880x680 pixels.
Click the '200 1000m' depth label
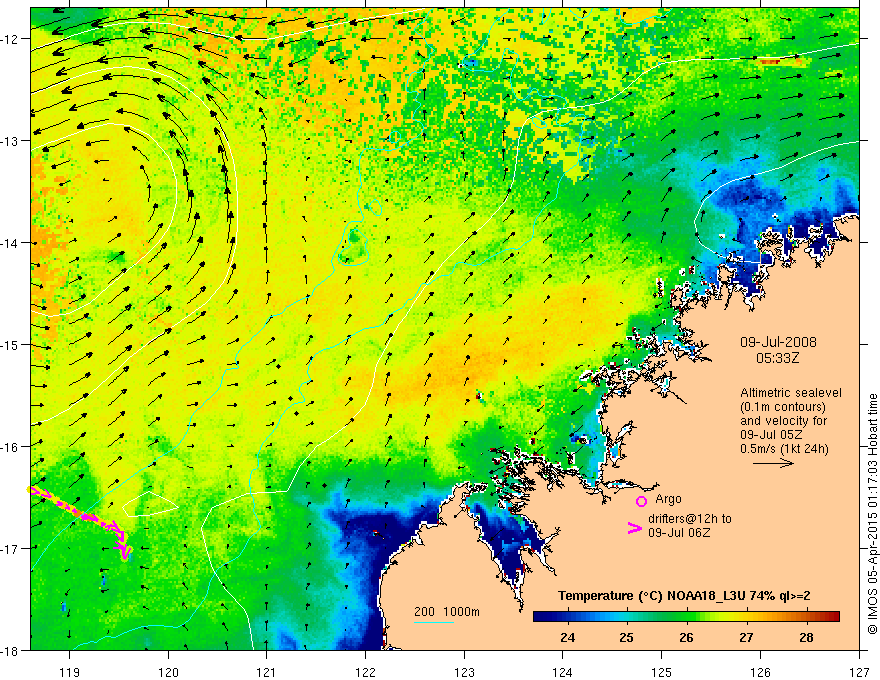pyautogui.click(x=447, y=612)
